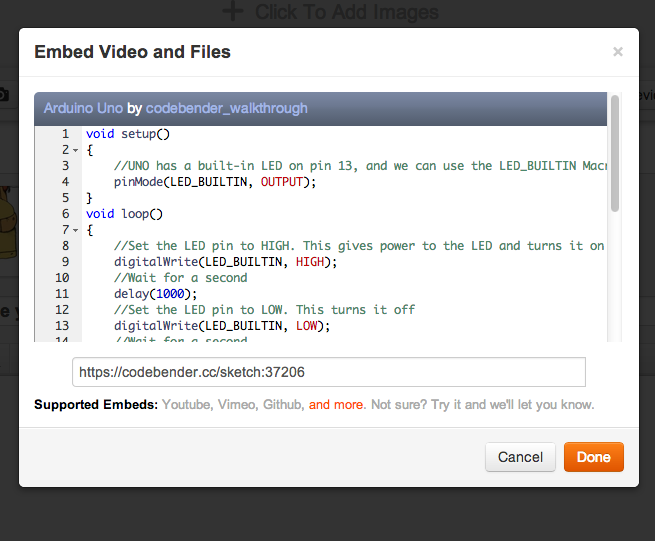Open the 'and more' supported embeds link
This screenshot has height=541, width=655.
point(336,404)
